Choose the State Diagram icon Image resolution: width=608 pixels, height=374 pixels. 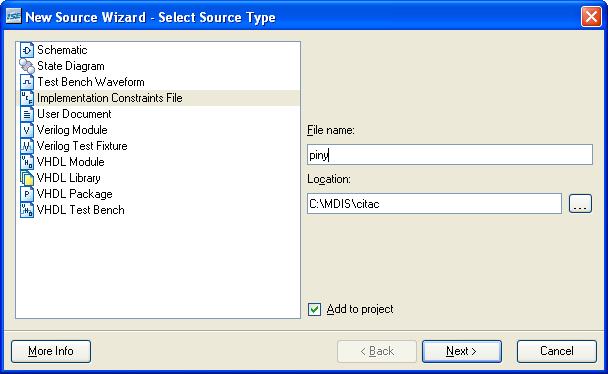[x=27, y=66]
